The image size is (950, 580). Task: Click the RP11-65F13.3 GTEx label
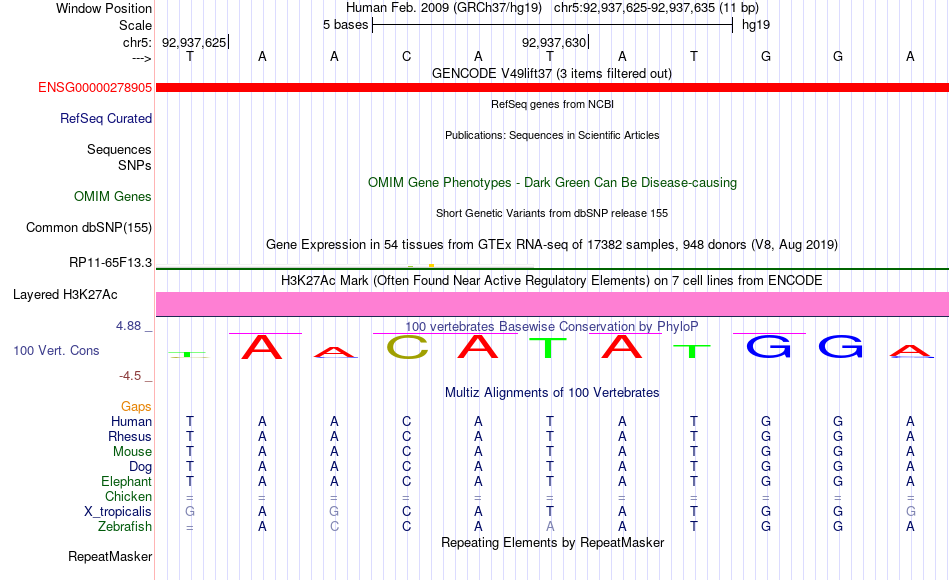pyautogui.click(x=110, y=263)
